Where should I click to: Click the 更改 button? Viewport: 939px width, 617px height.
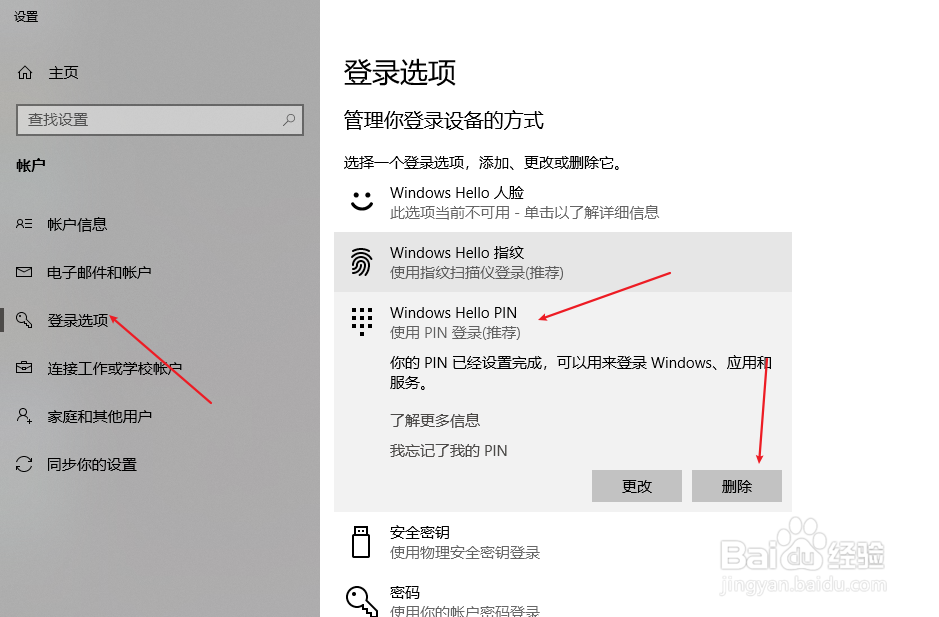637,486
